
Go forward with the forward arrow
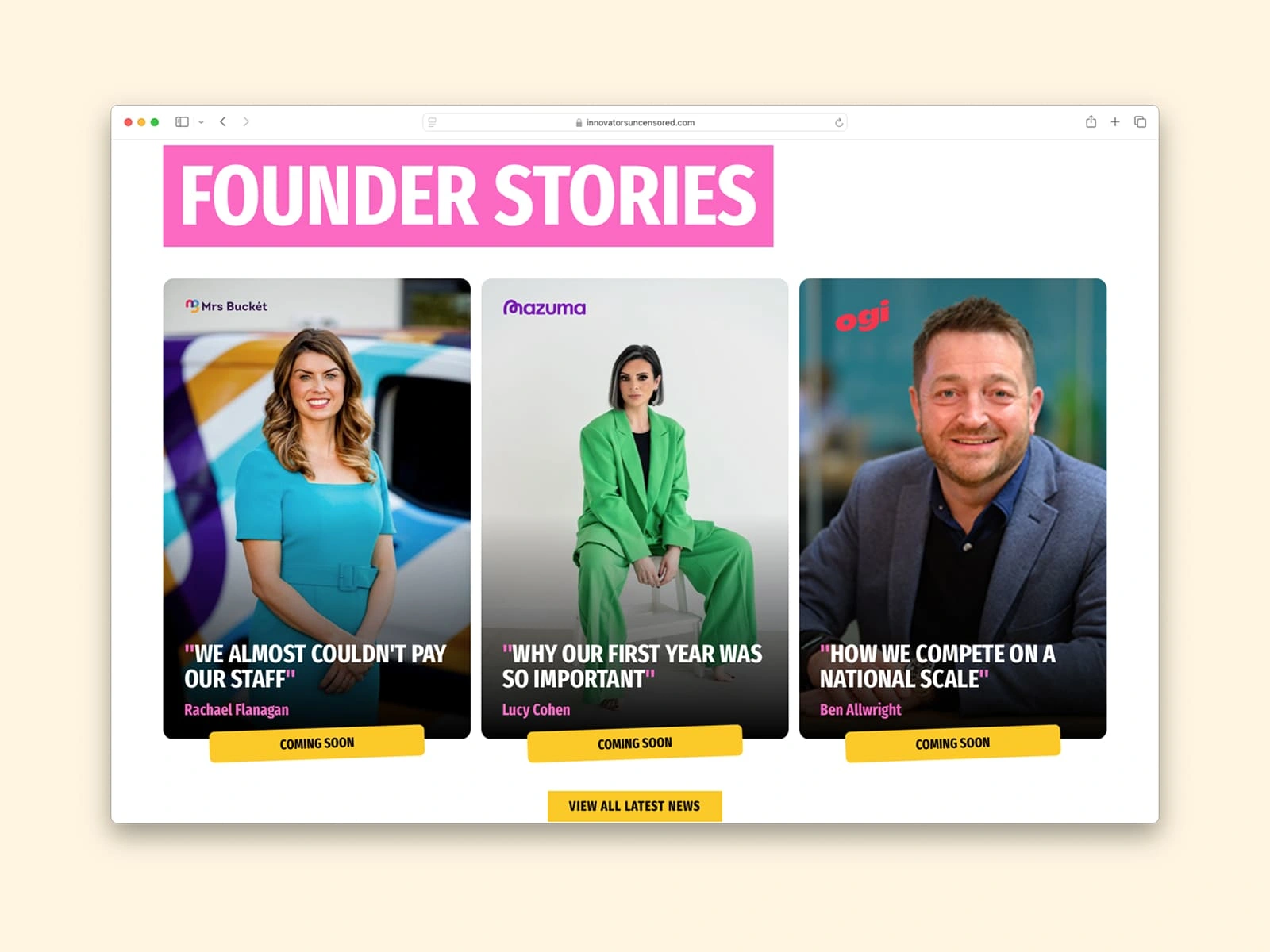(246, 122)
